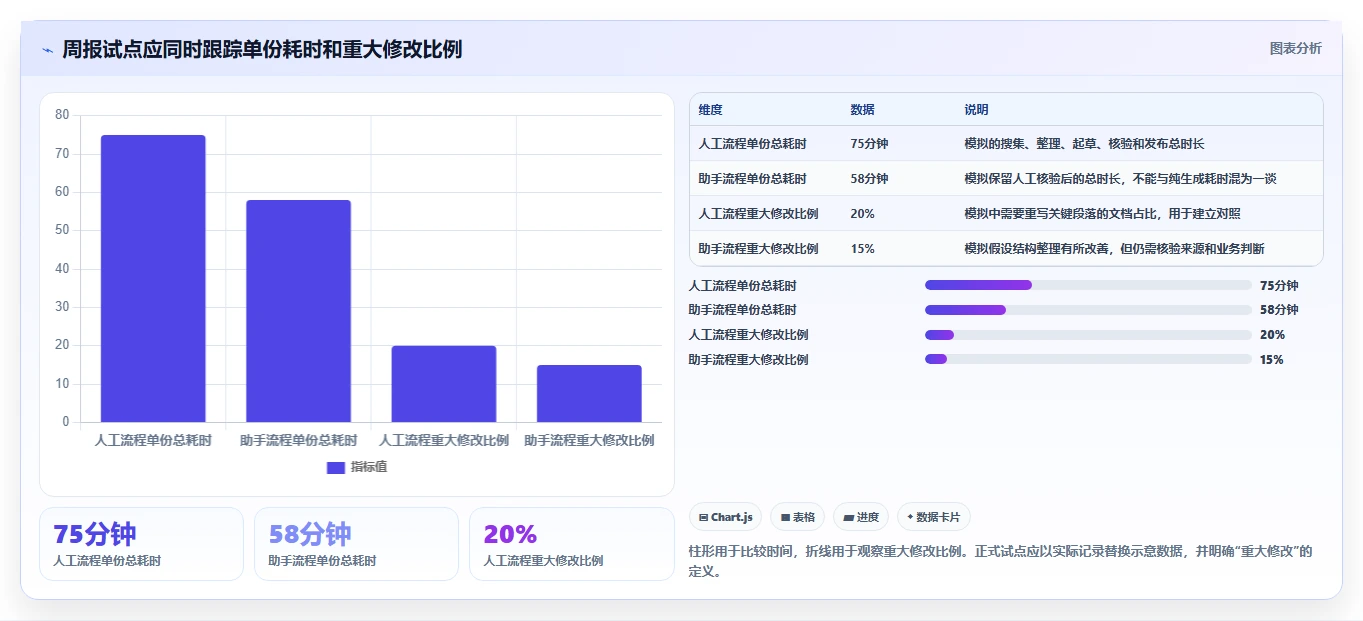Click the 助手流程重大修改比例 x-axis label
1363x621 pixels.
pos(589,440)
